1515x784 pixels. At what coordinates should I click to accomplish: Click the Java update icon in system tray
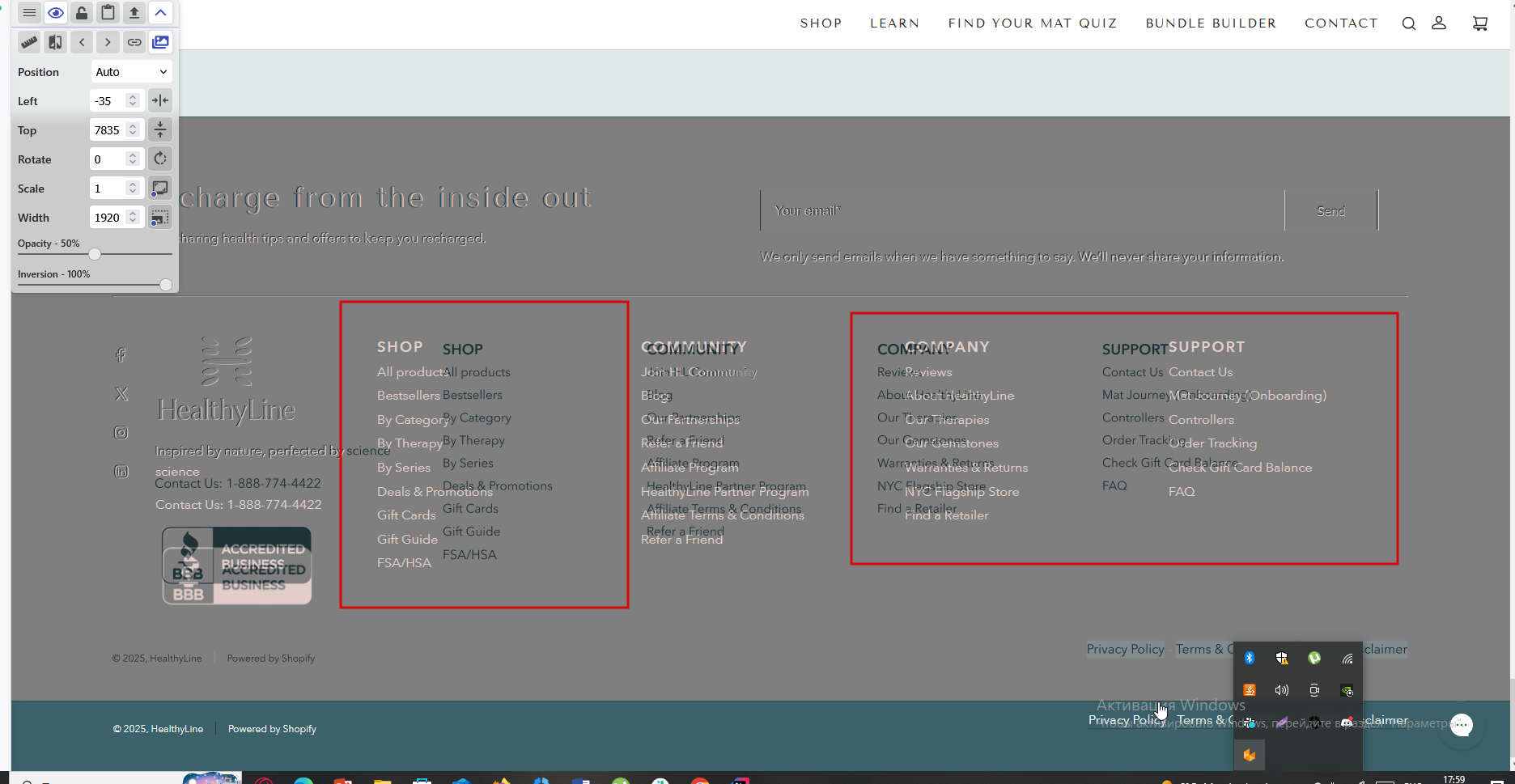click(1250, 690)
